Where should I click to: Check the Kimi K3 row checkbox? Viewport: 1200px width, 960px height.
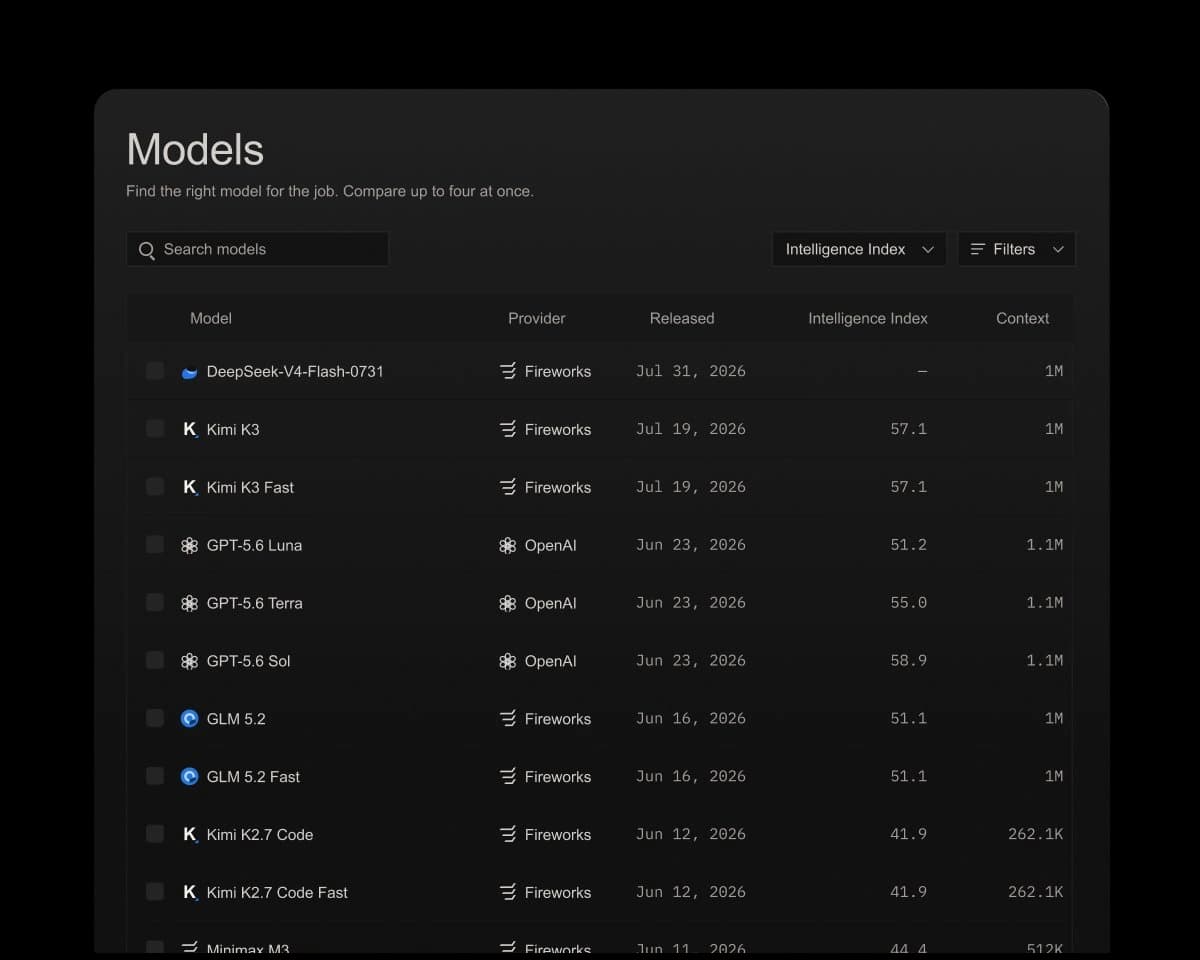tap(155, 429)
